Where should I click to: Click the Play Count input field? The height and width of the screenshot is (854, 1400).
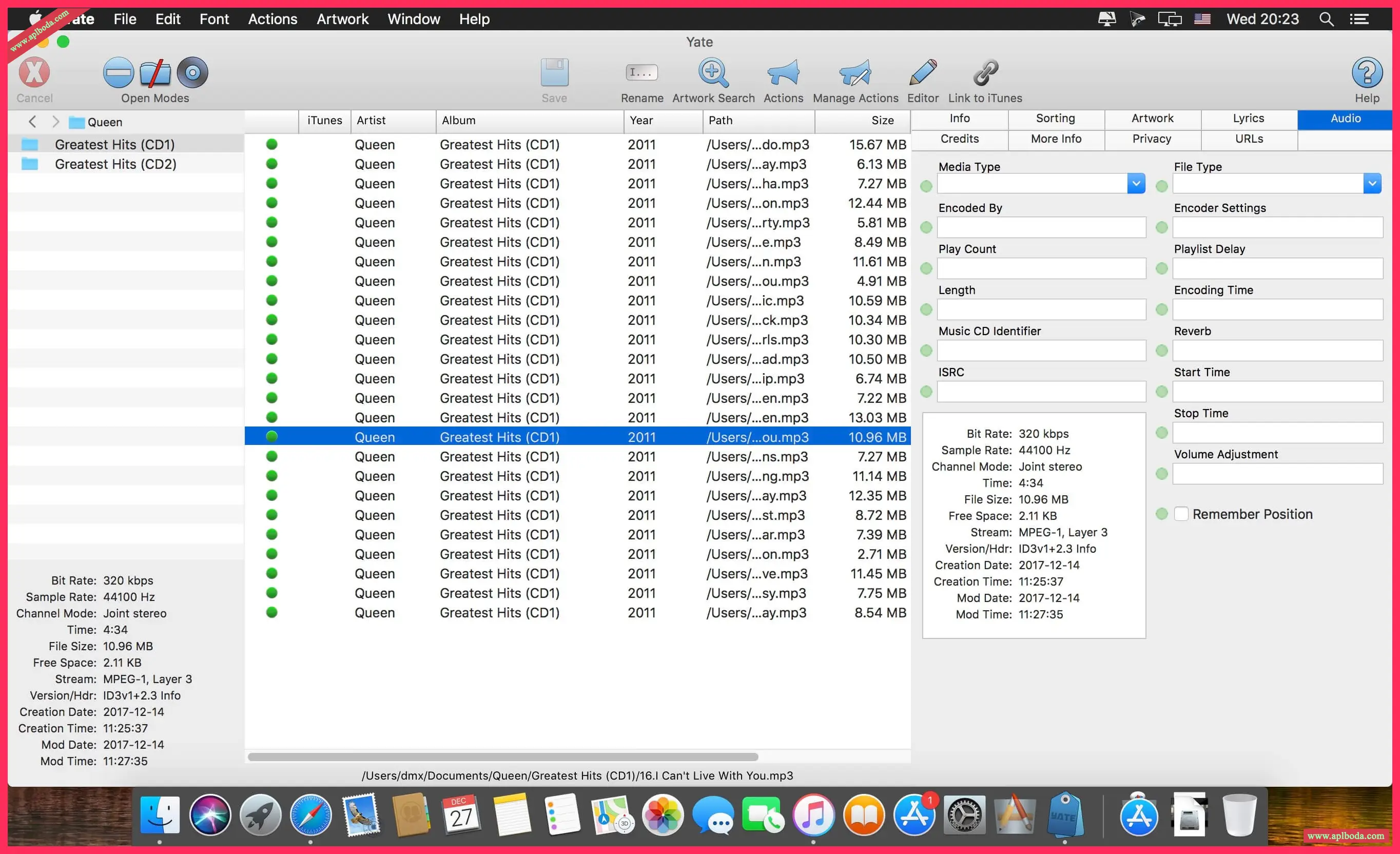point(1041,268)
